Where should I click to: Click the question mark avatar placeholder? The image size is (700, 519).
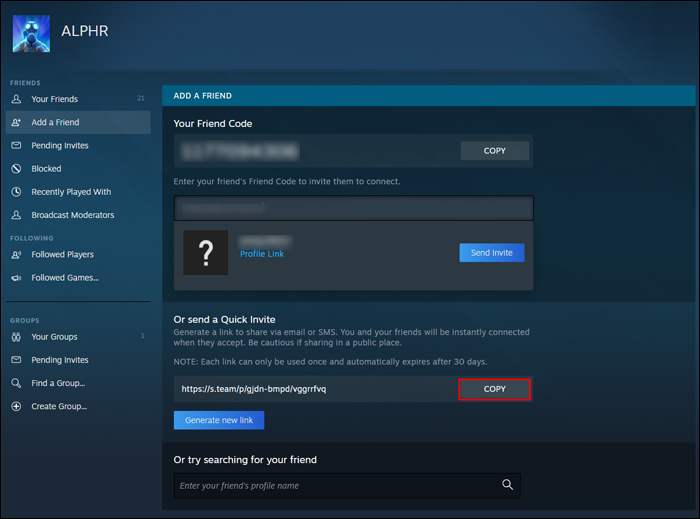click(x=206, y=253)
